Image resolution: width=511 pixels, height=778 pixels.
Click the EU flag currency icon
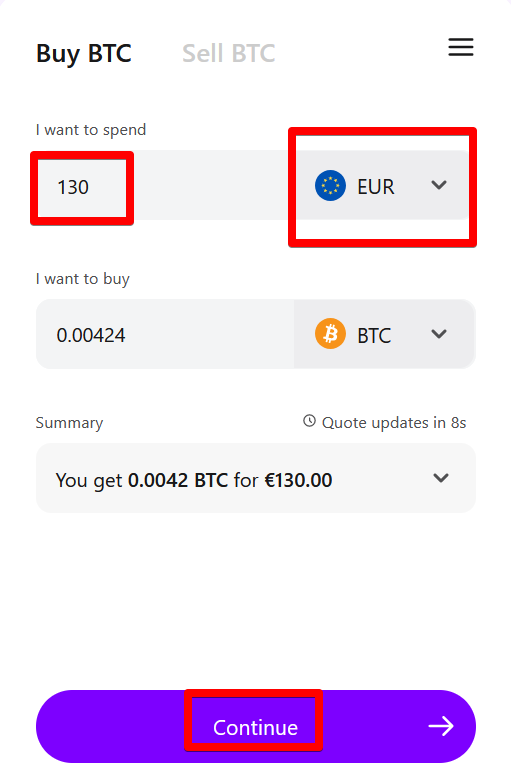[x=330, y=186]
